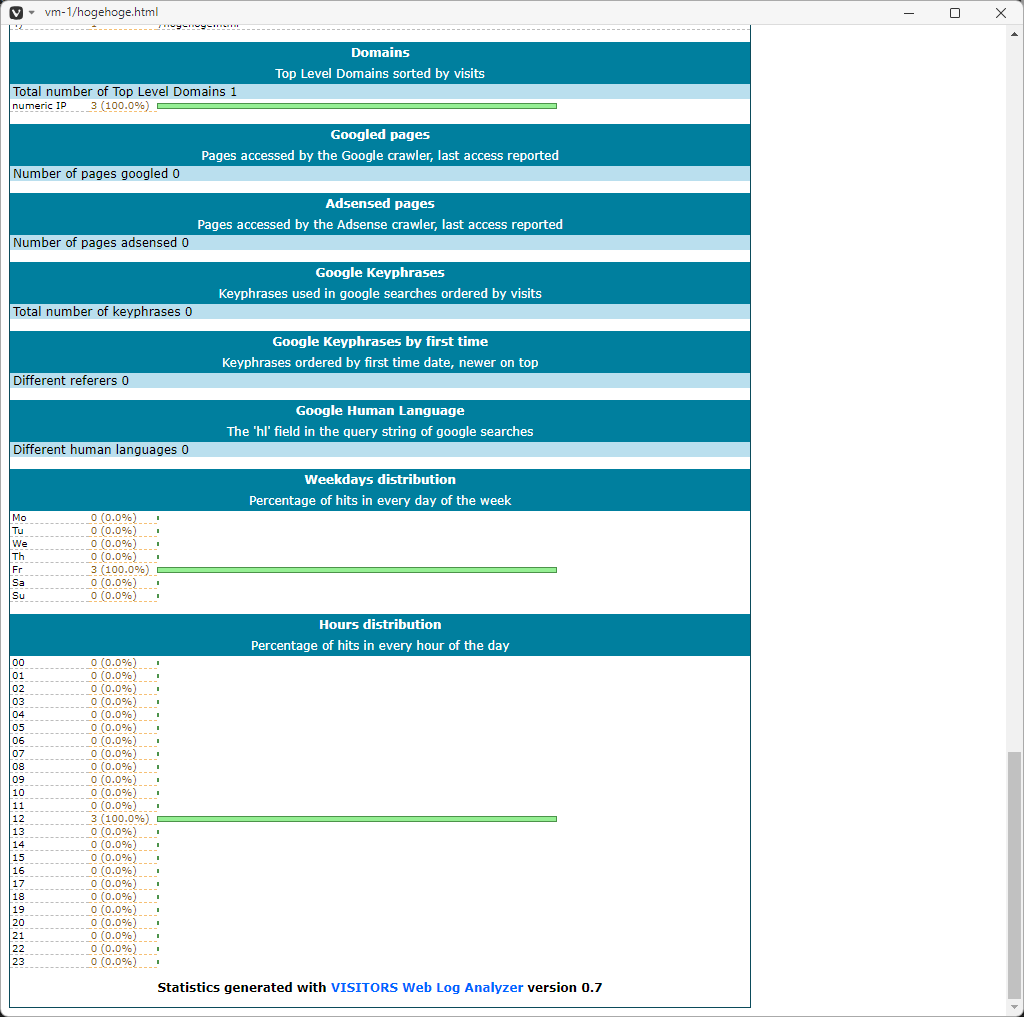Screen dimensions: 1024x1017
Task: Click the Hours distribution heading
Action: pos(380,624)
